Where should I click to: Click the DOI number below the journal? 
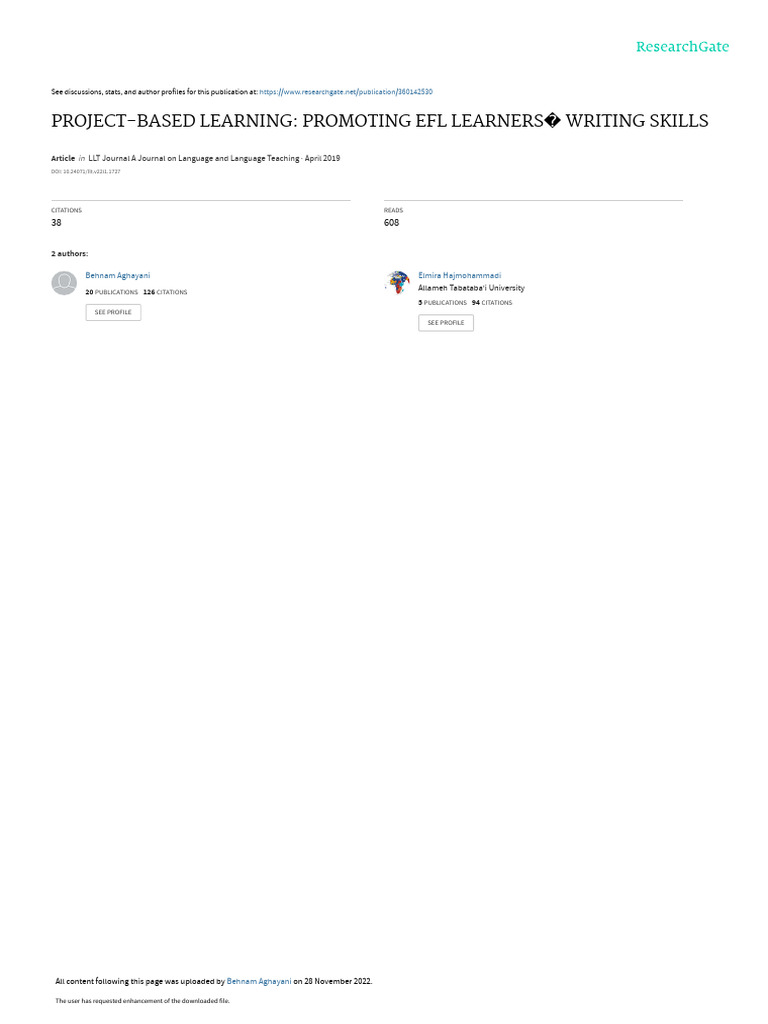click(86, 172)
